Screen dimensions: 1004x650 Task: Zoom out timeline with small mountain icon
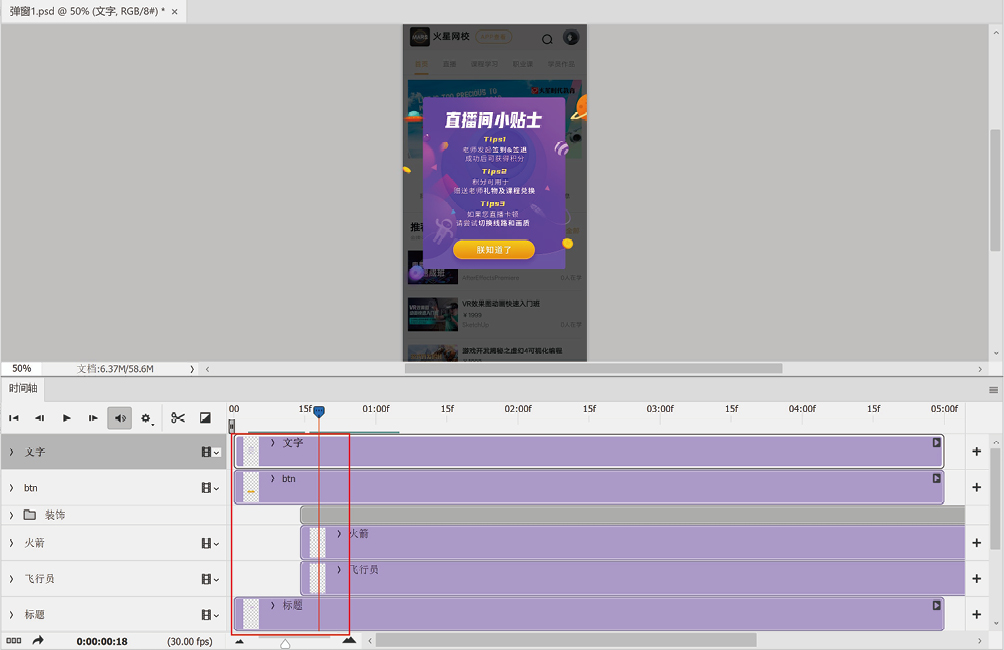pyautogui.click(x=239, y=641)
